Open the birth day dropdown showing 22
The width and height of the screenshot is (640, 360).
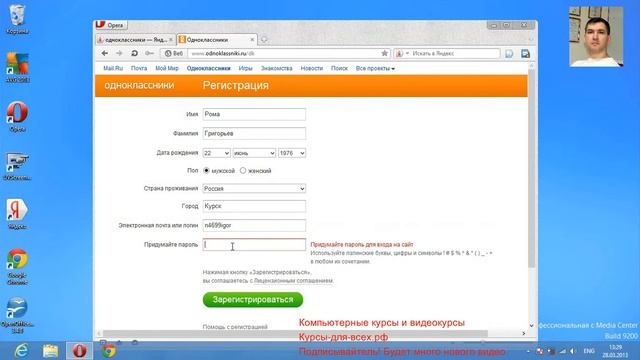coord(216,153)
